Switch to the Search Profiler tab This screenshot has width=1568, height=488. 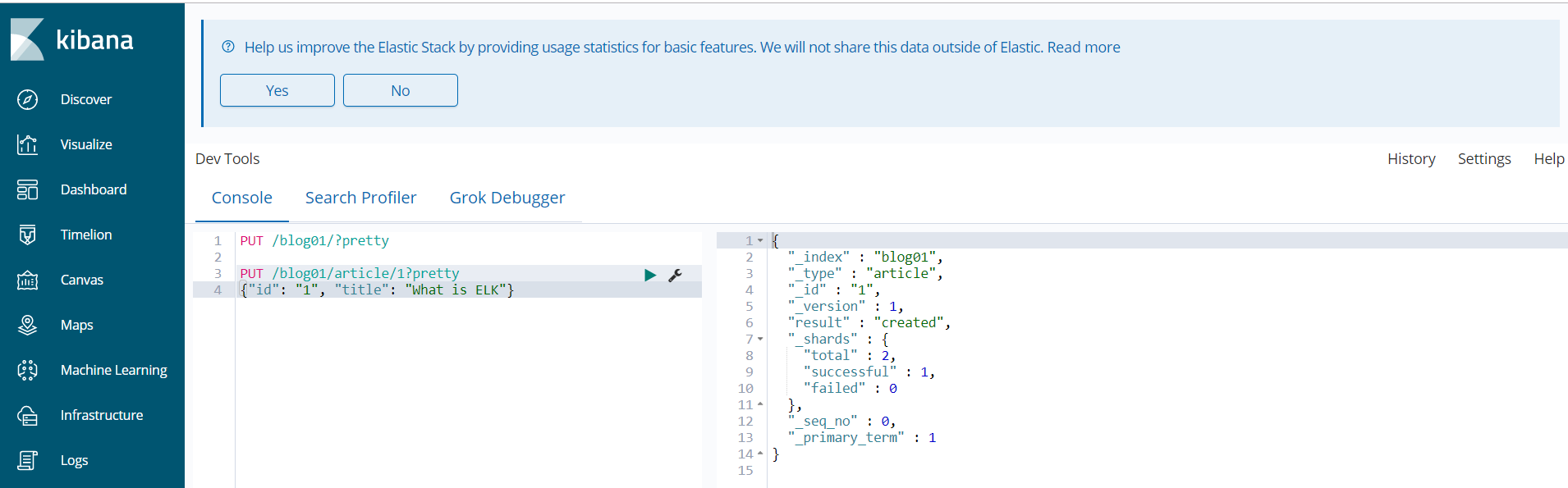tap(360, 198)
